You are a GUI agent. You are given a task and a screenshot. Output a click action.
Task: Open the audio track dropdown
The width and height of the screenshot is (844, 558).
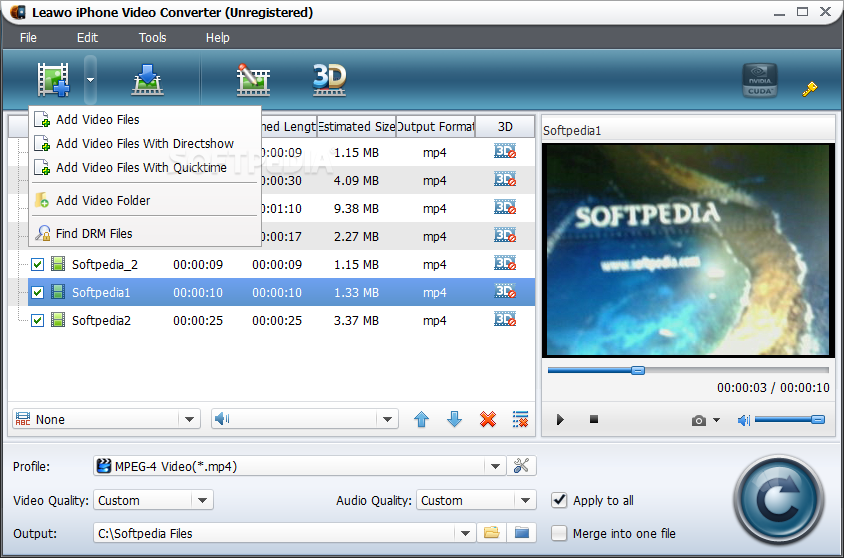pos(305,419)
